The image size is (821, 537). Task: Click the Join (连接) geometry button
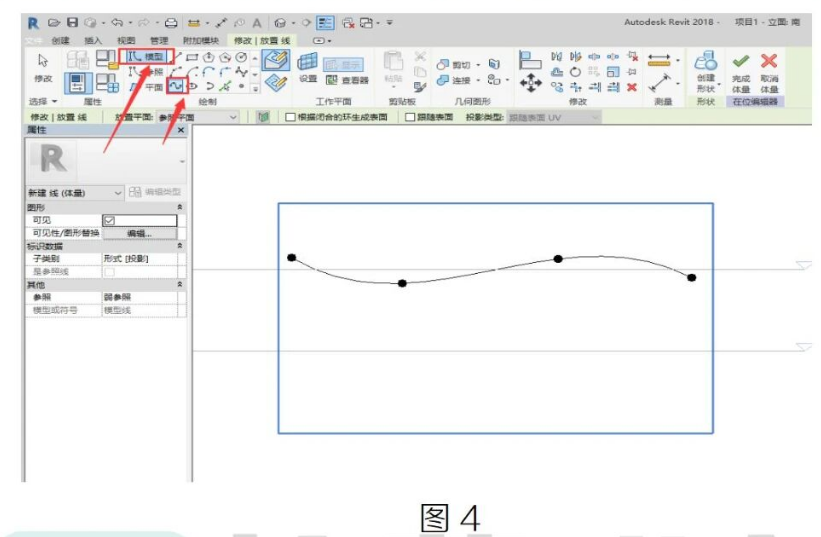453,80
